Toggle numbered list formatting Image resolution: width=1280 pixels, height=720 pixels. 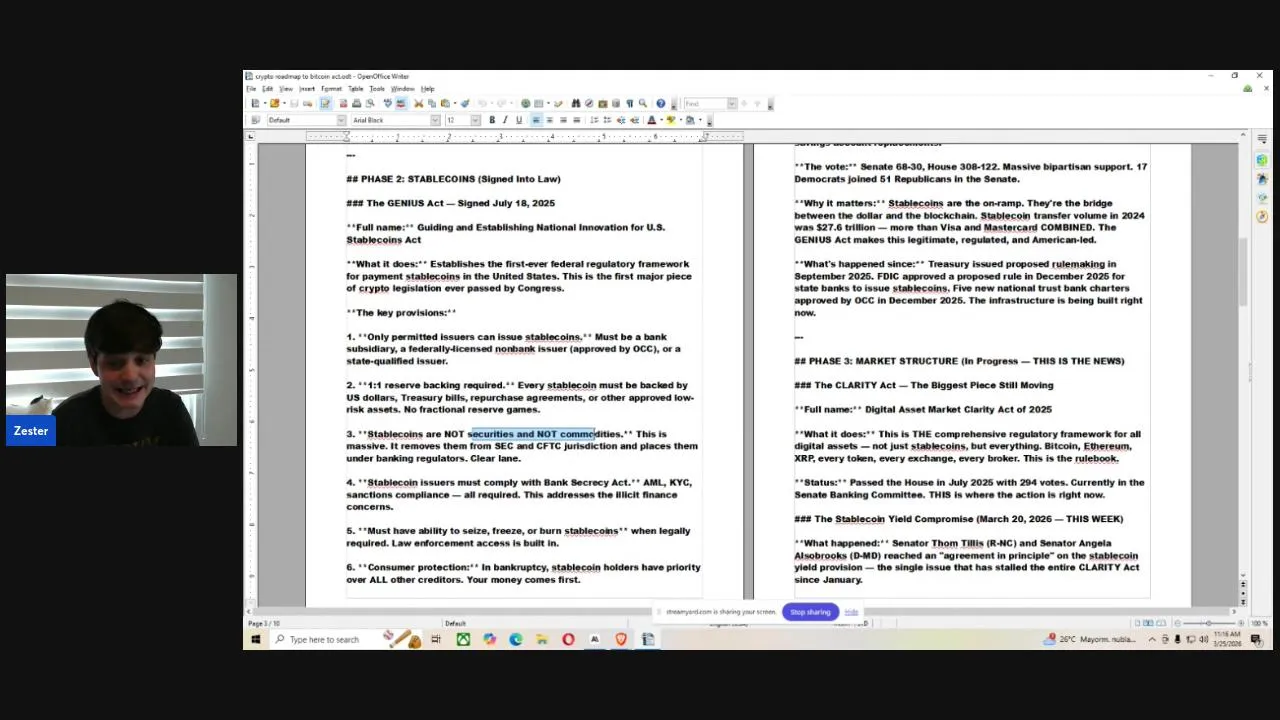594,120
